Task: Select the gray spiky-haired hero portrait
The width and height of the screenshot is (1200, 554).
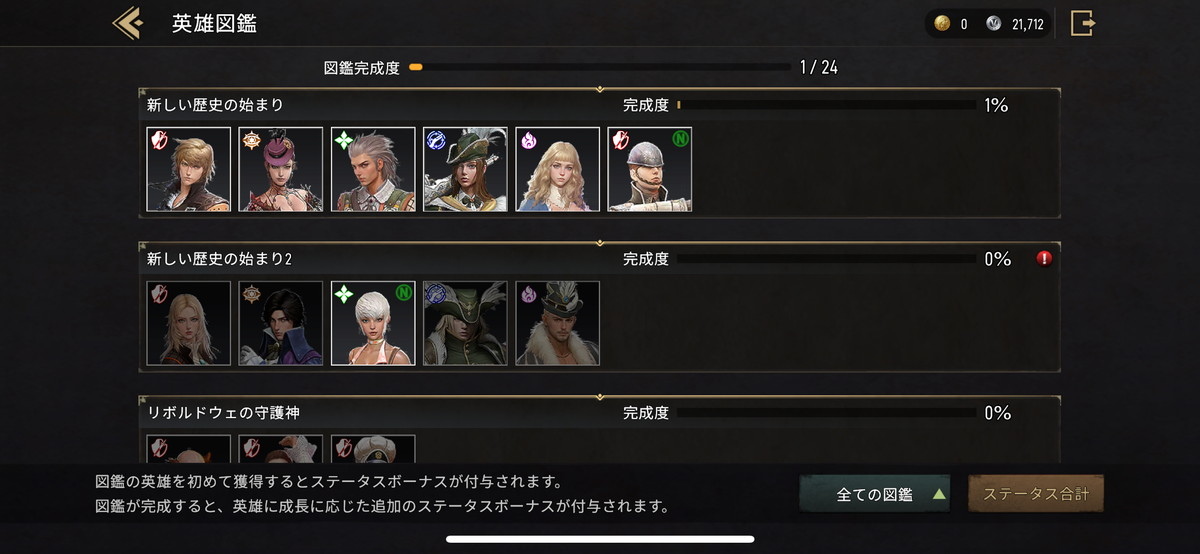Action: (373, 169)
